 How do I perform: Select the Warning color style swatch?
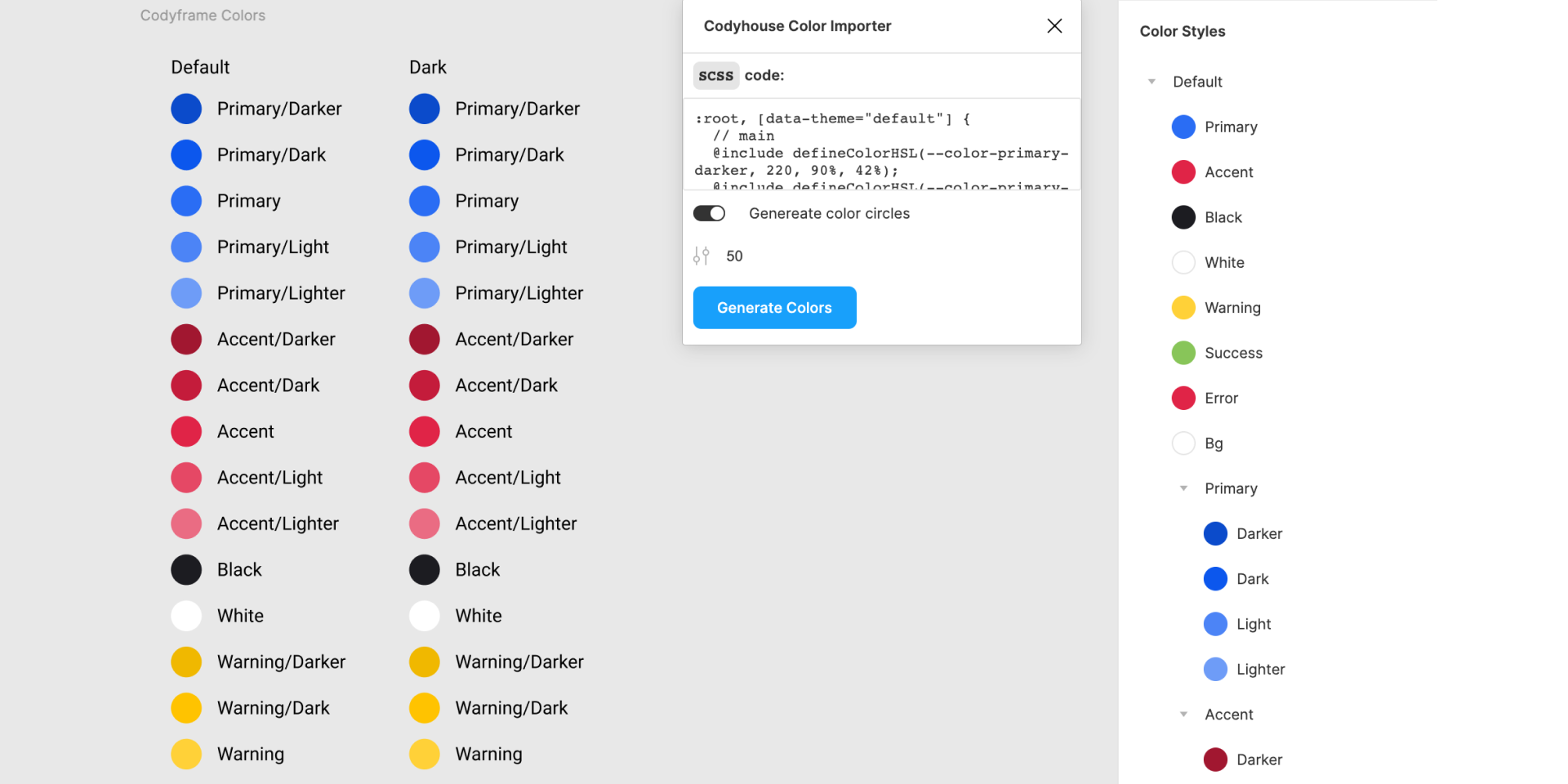point(1183,308)
